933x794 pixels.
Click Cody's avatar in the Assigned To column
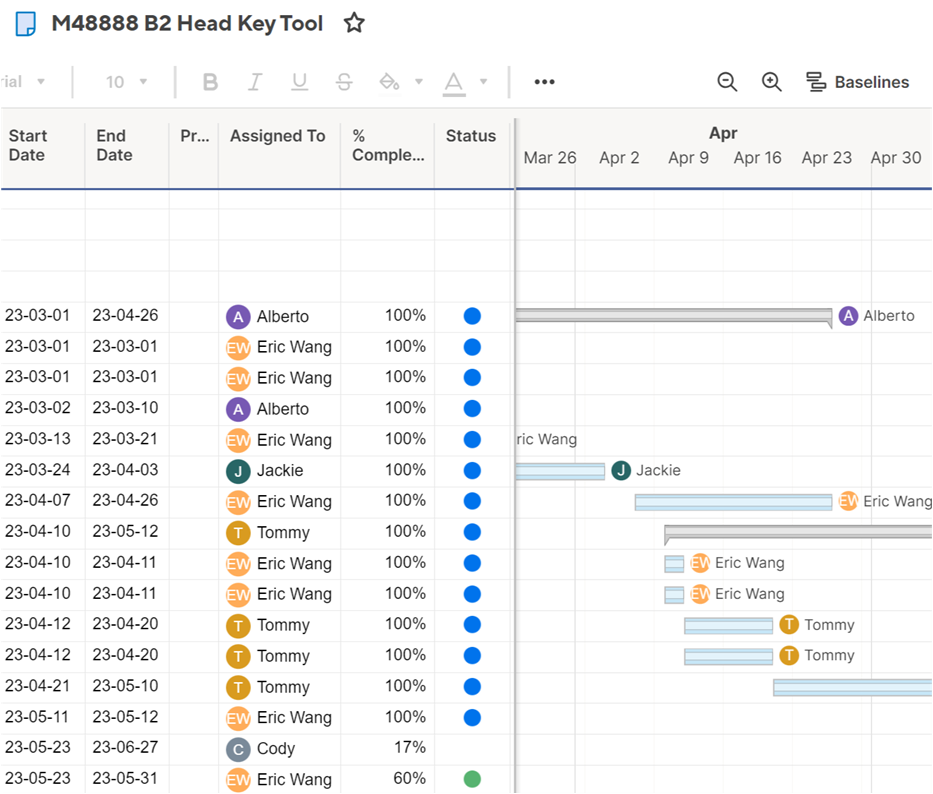(x=238, y=749)
